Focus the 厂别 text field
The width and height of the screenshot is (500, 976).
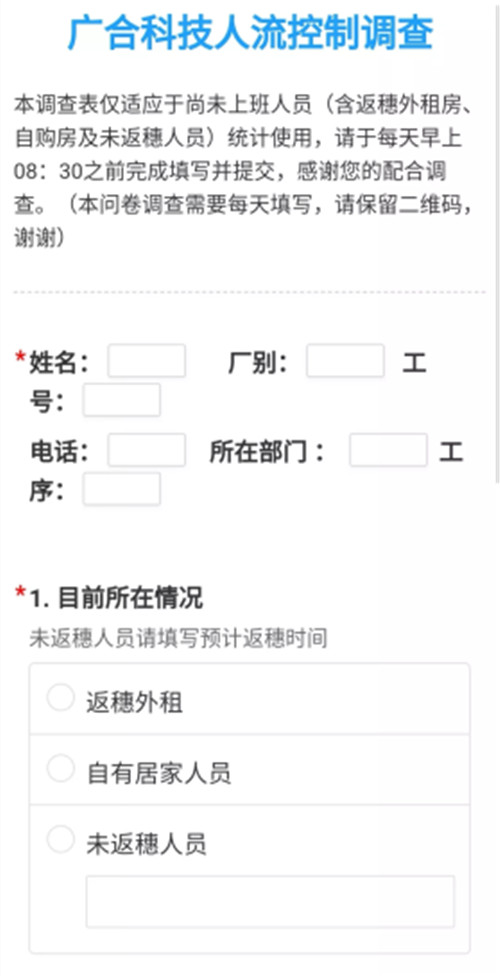click(x=345, y=360)
